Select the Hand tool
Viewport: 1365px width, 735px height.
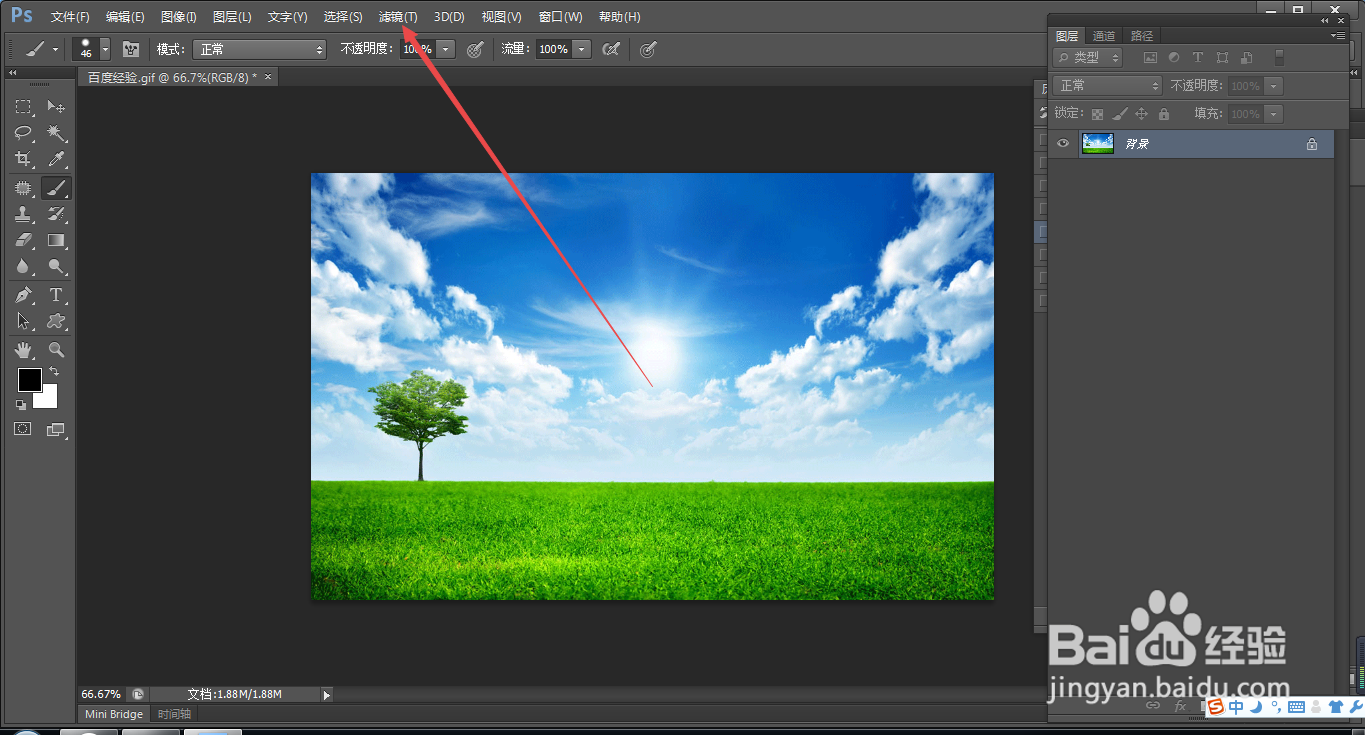tap(23, 350)
